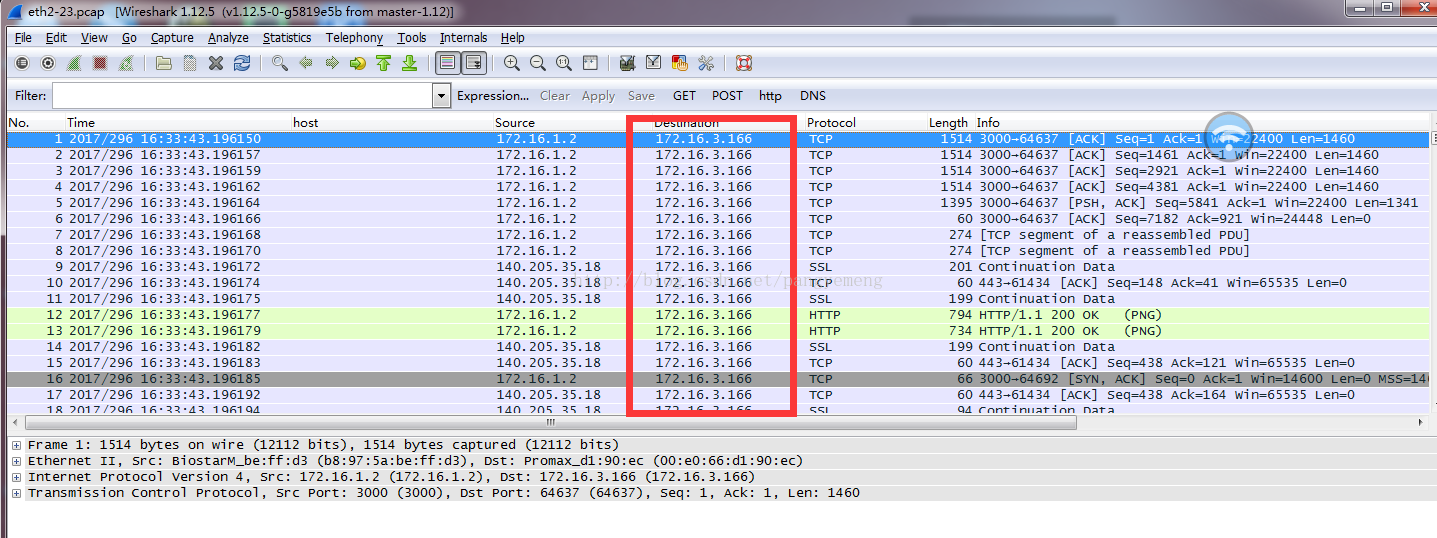The width and height of the screenshot is (1437, 538).
Task: Toggle packet list colorize button
Action: point(447,63)
